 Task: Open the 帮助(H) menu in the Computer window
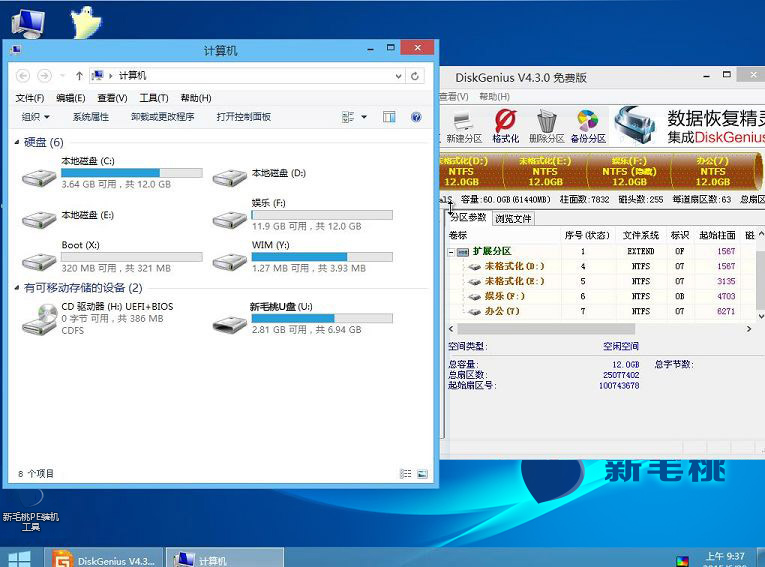click(x=196, y=98)
